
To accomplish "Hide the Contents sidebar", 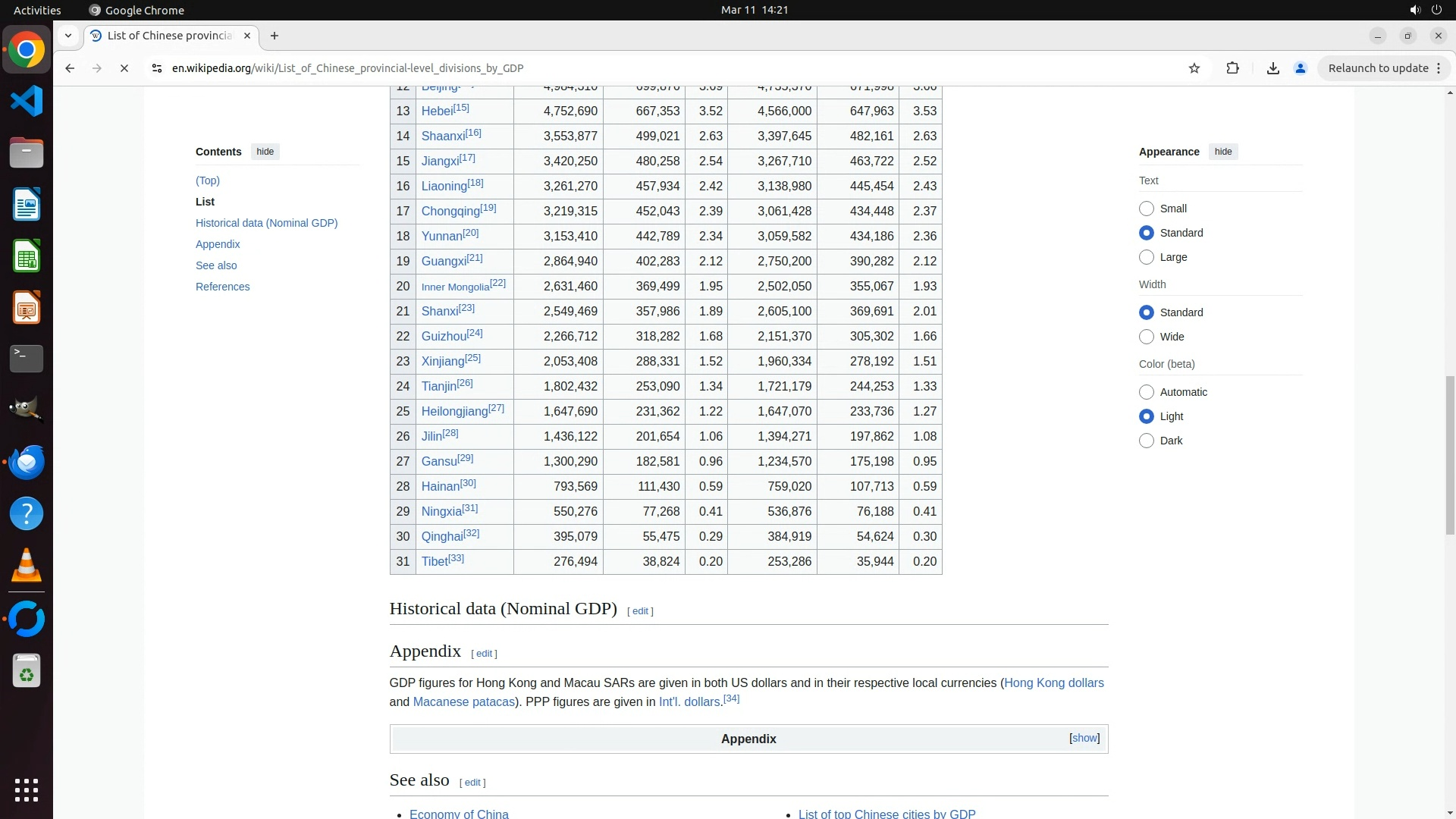I will (x=265, y=152).
